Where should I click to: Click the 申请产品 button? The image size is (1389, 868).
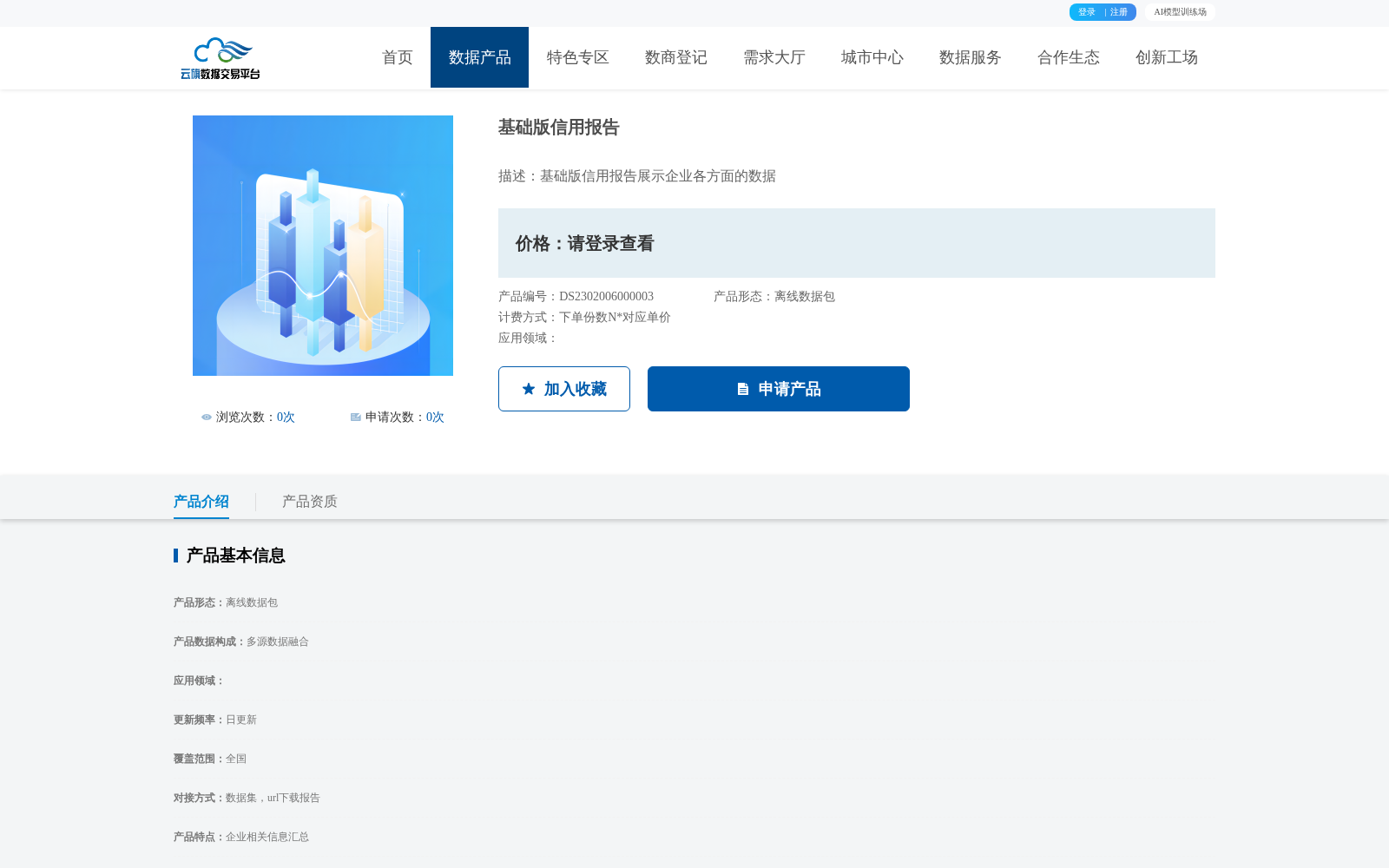(779, 389)
